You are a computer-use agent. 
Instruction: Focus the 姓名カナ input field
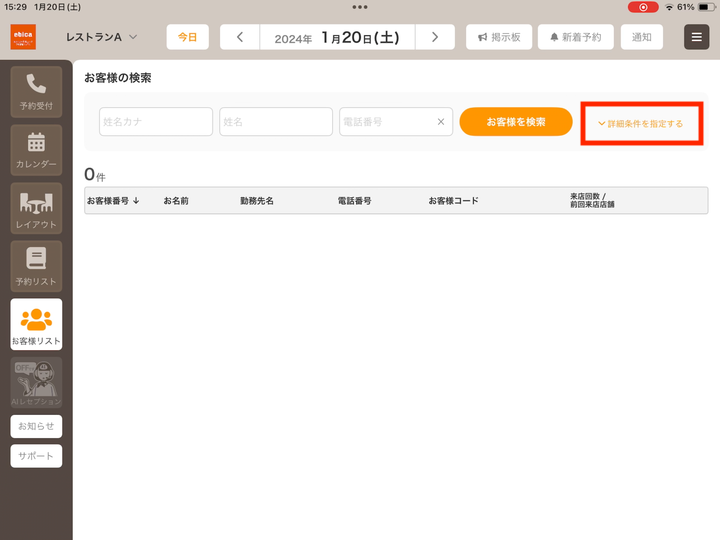(156, 122)
